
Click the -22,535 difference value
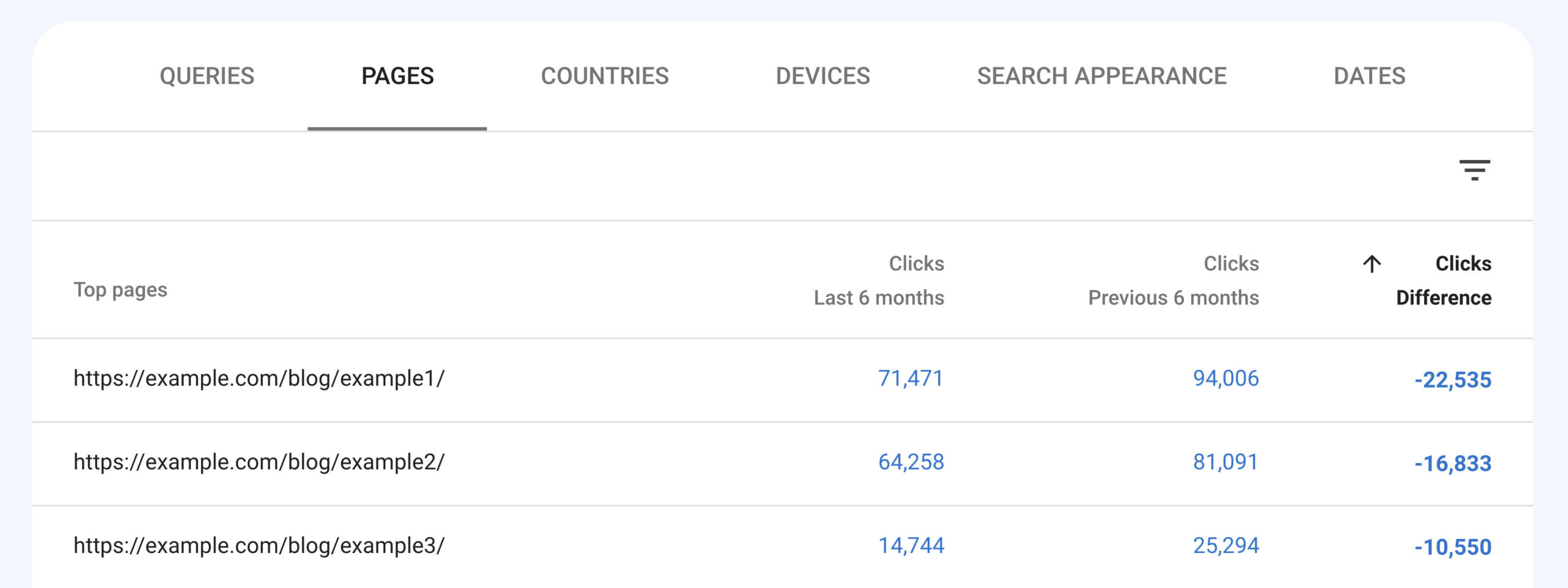(1453, 380)
